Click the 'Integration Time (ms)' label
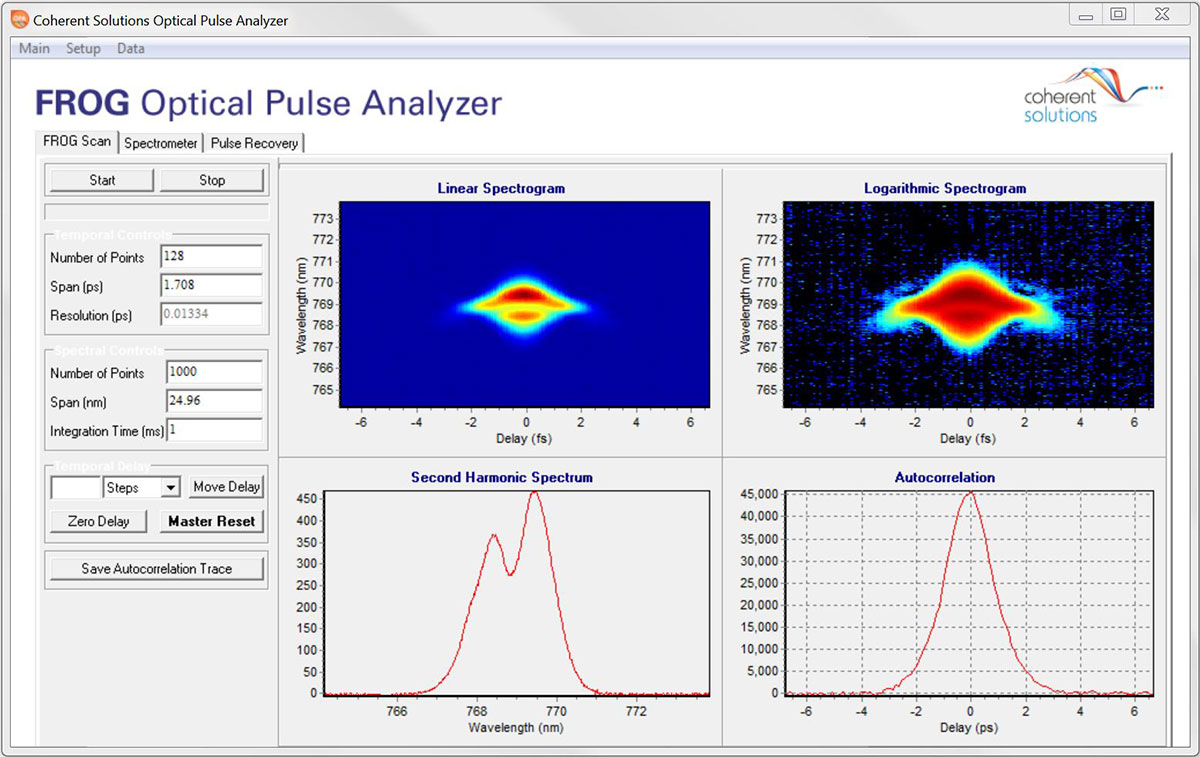Viewport: 1200px width, 757px height. tap(108, 431)
